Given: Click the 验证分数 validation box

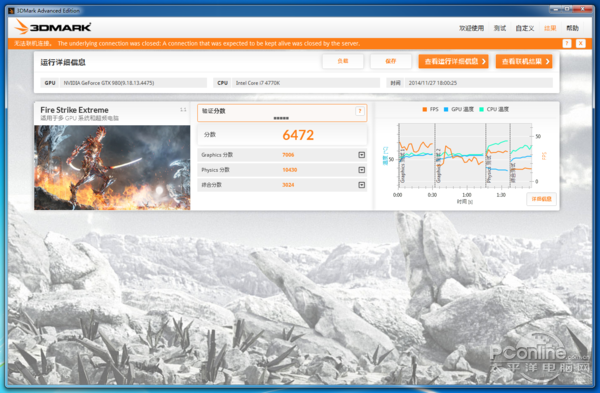Looking at the screenshot, I should tap(282, 113).
